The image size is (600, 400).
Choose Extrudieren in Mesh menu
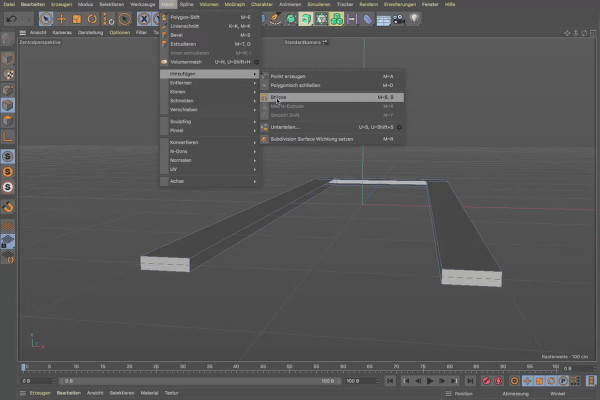pos(210,44)
